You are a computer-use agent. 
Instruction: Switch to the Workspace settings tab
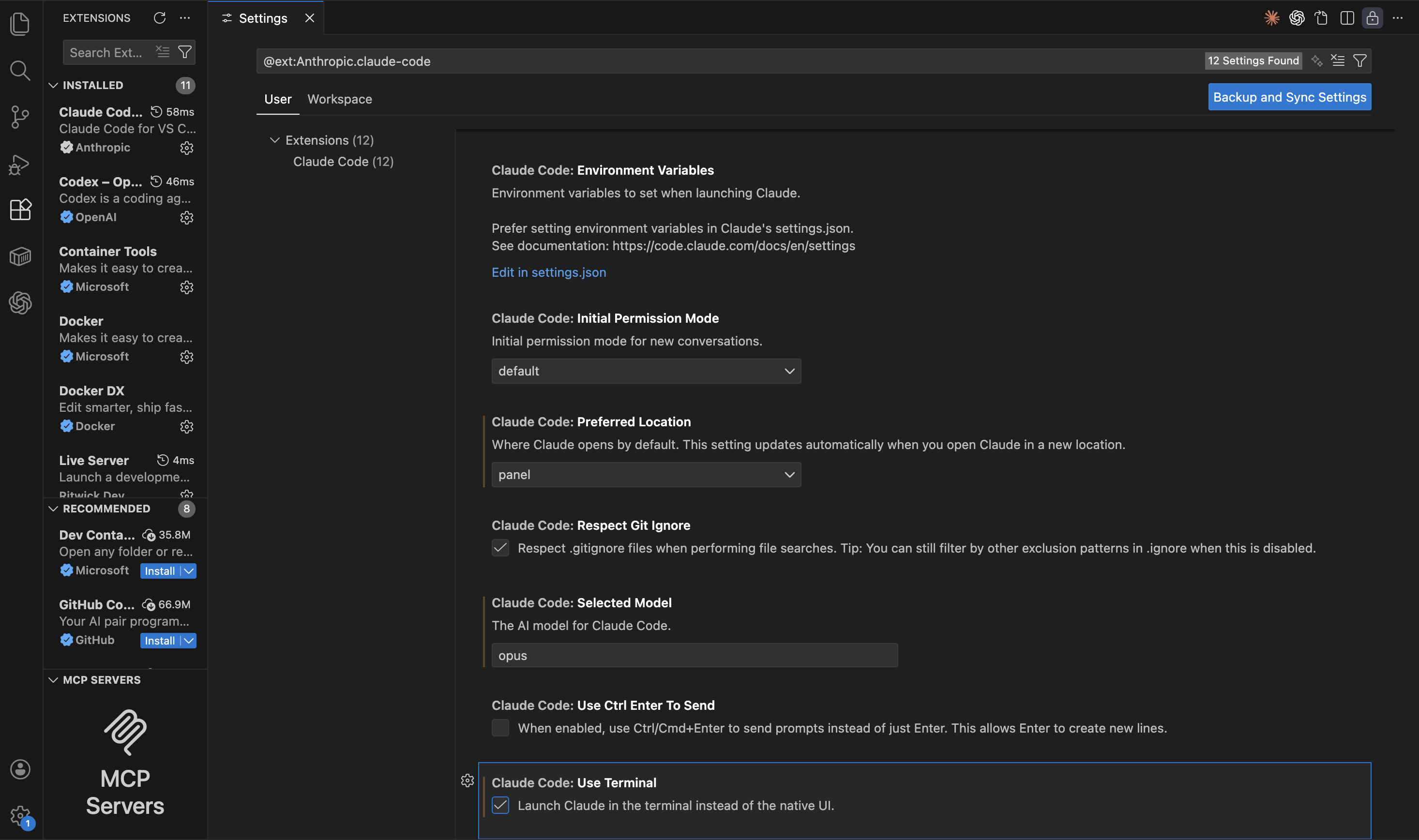[339, 99]
